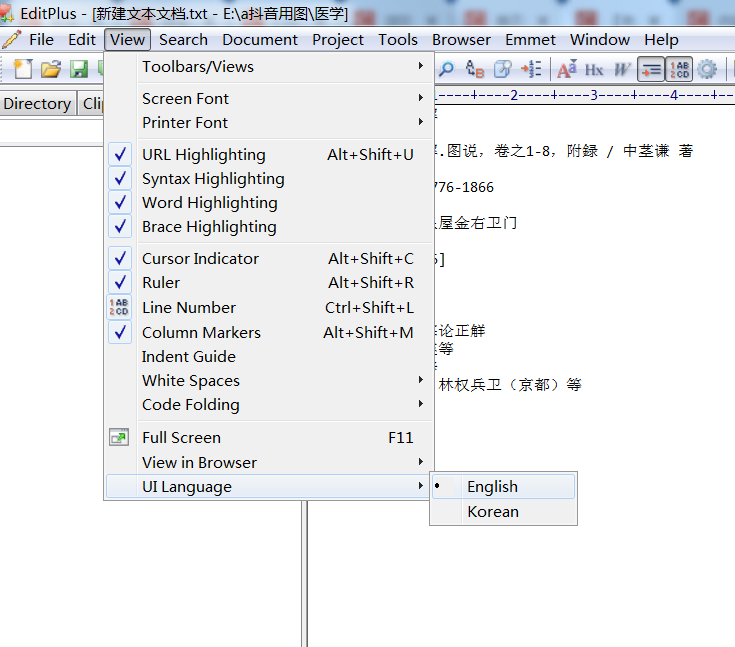
Task: Select Korean as UI language
Action: (x=493, y=512)
